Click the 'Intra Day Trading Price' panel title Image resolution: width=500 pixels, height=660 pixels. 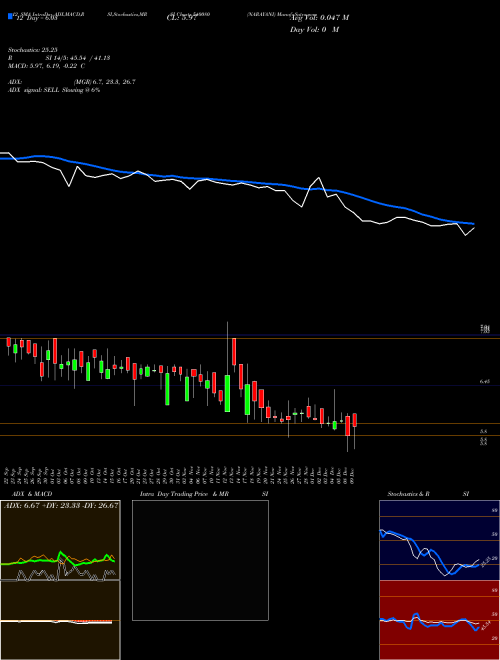tap(174, 494)
